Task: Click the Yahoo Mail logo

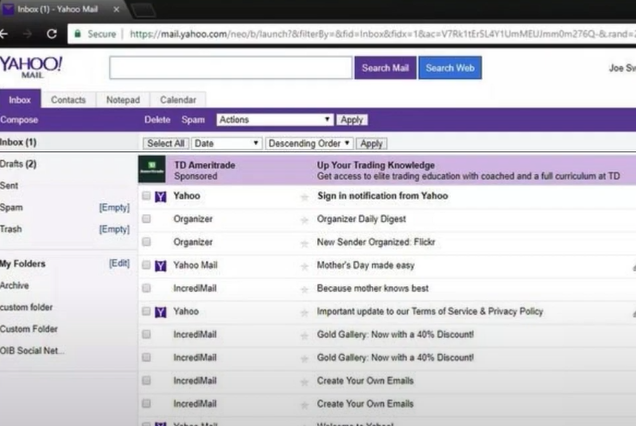Action: 31,67
